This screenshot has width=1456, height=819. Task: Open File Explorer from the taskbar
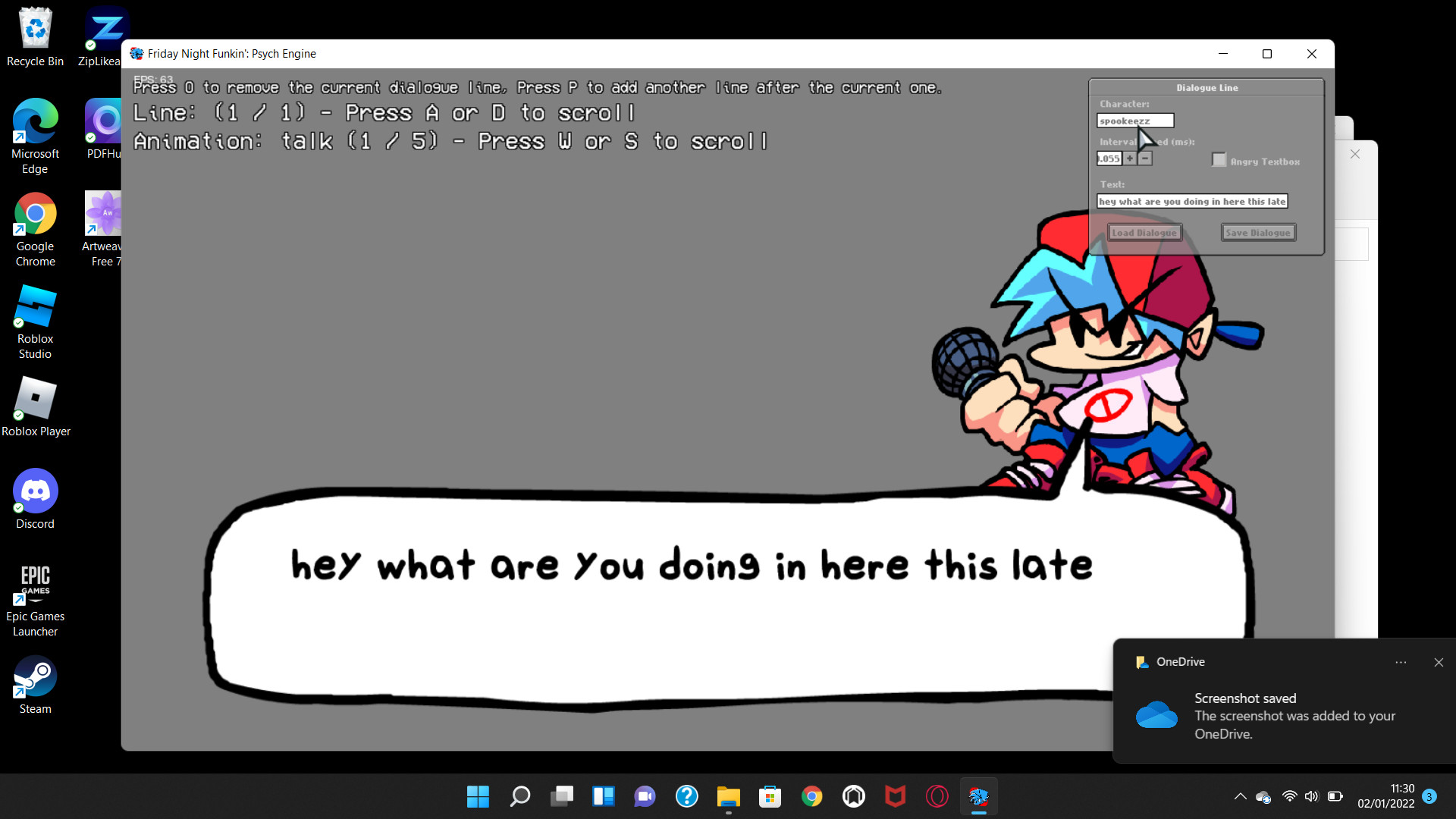click(x=728, y=796)
